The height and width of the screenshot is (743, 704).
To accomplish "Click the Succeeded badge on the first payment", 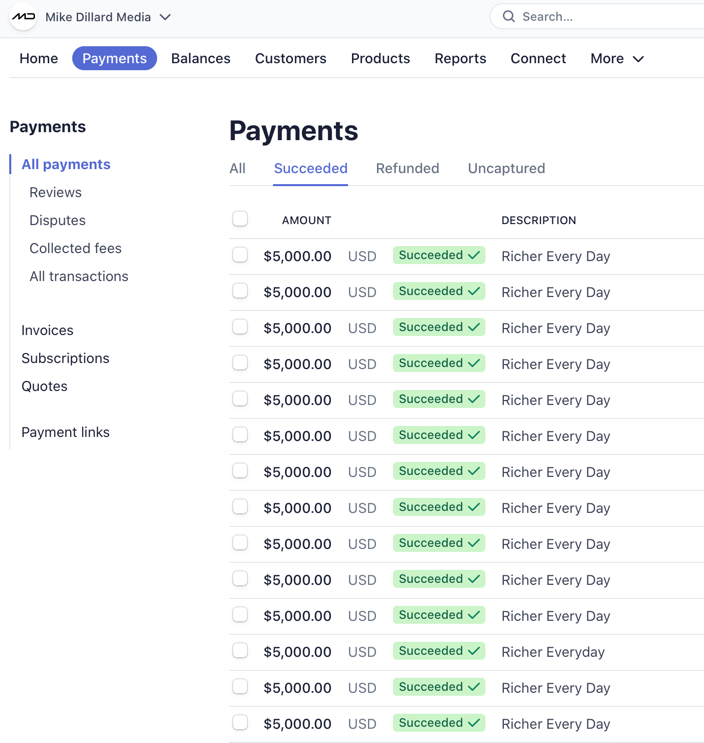I will pyautogui.click(x=438, y=256).
